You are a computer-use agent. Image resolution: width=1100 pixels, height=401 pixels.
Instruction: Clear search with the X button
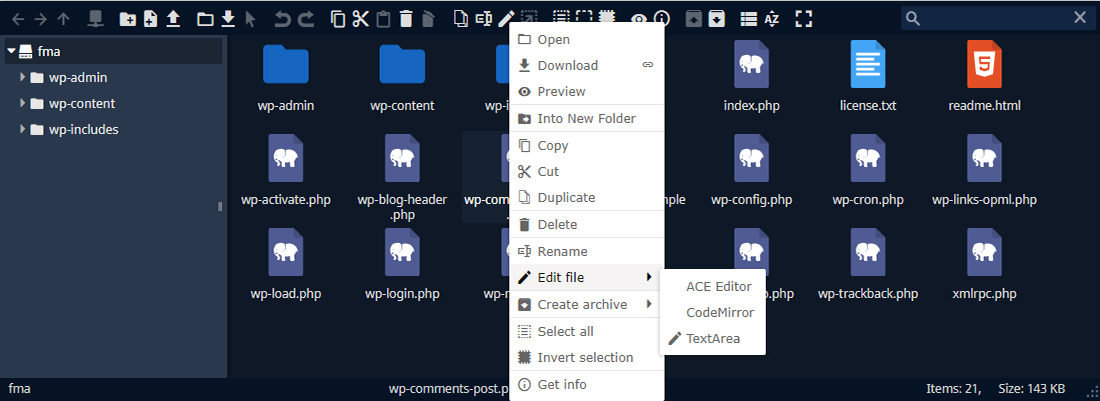(x=1080, y=18)
